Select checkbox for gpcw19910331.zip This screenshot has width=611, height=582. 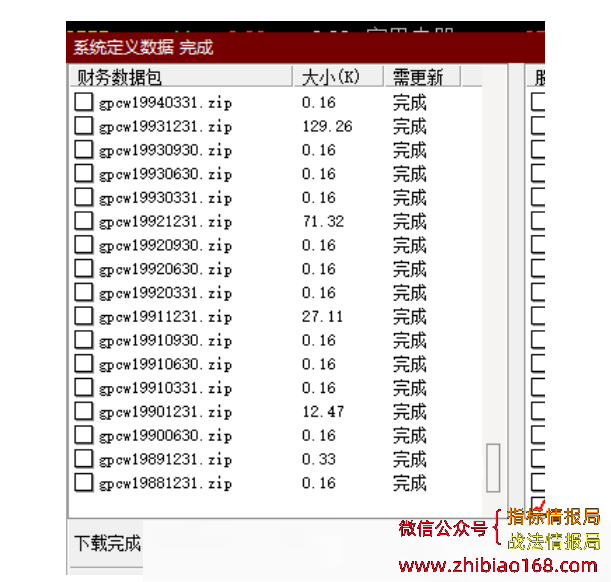click(x=84, y=387)
